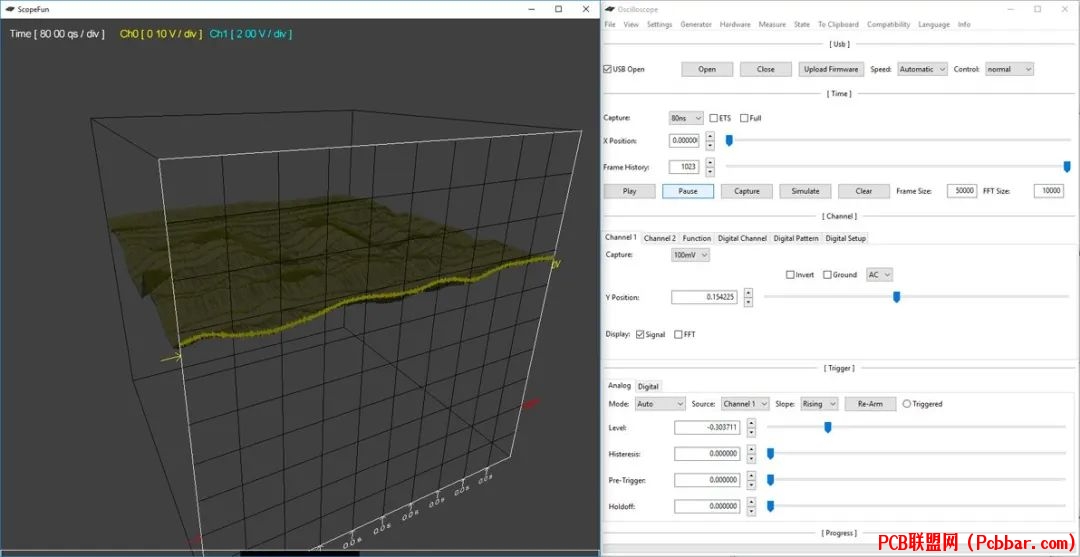Viewport: 1080px width, 557px height.
Task: Click the Frame History input field
Action: (x=684, y=167)
